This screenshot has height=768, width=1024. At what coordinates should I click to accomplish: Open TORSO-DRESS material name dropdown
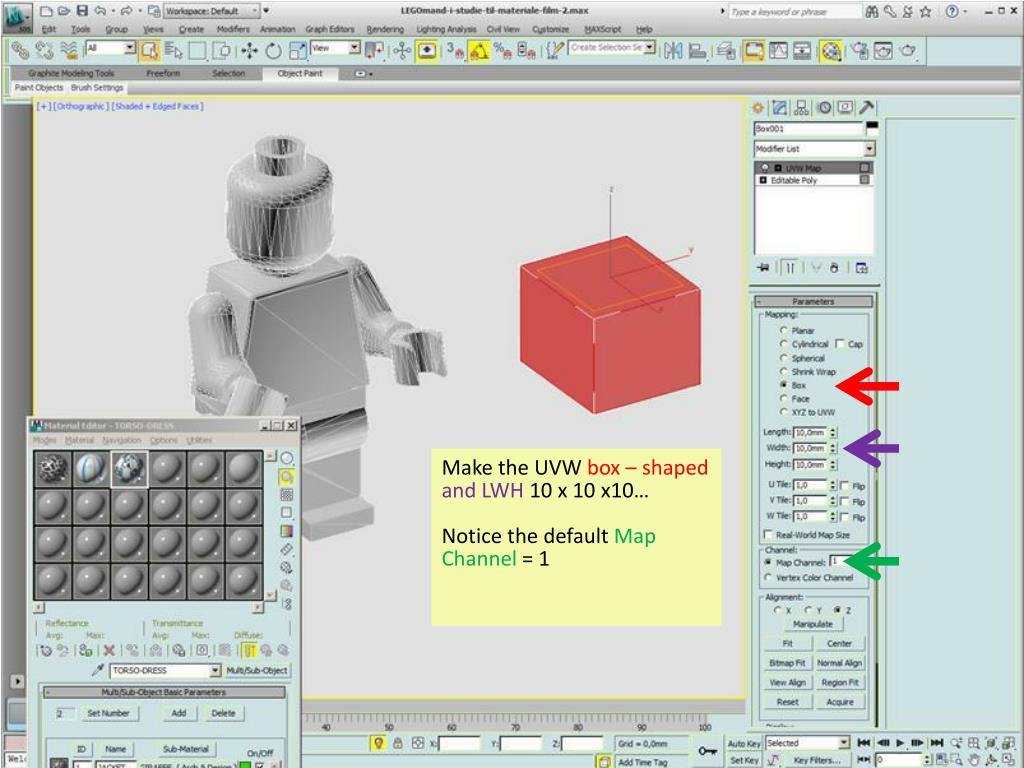click(215, 671)
